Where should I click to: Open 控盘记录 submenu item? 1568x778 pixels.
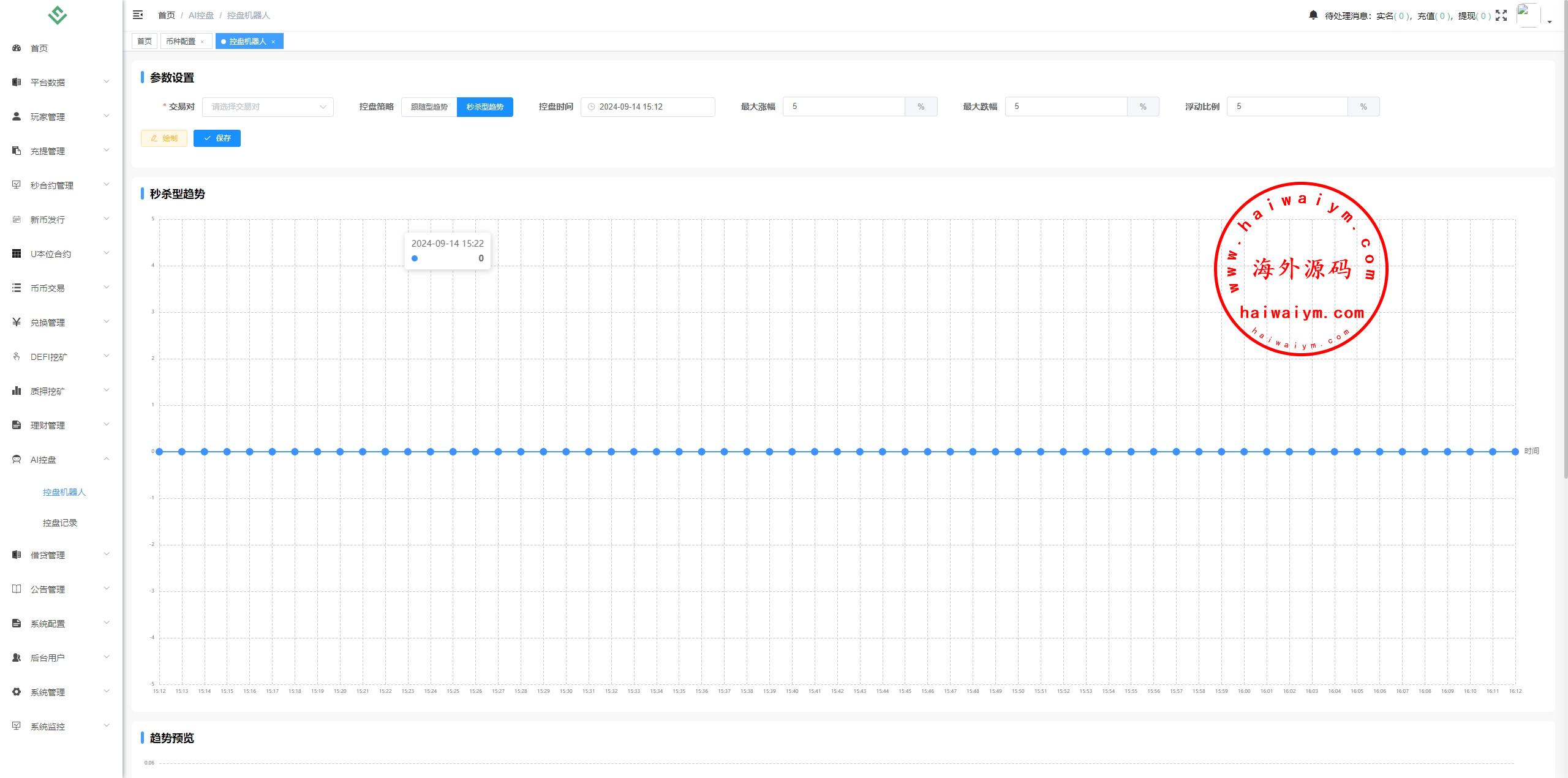pos(60,523)
